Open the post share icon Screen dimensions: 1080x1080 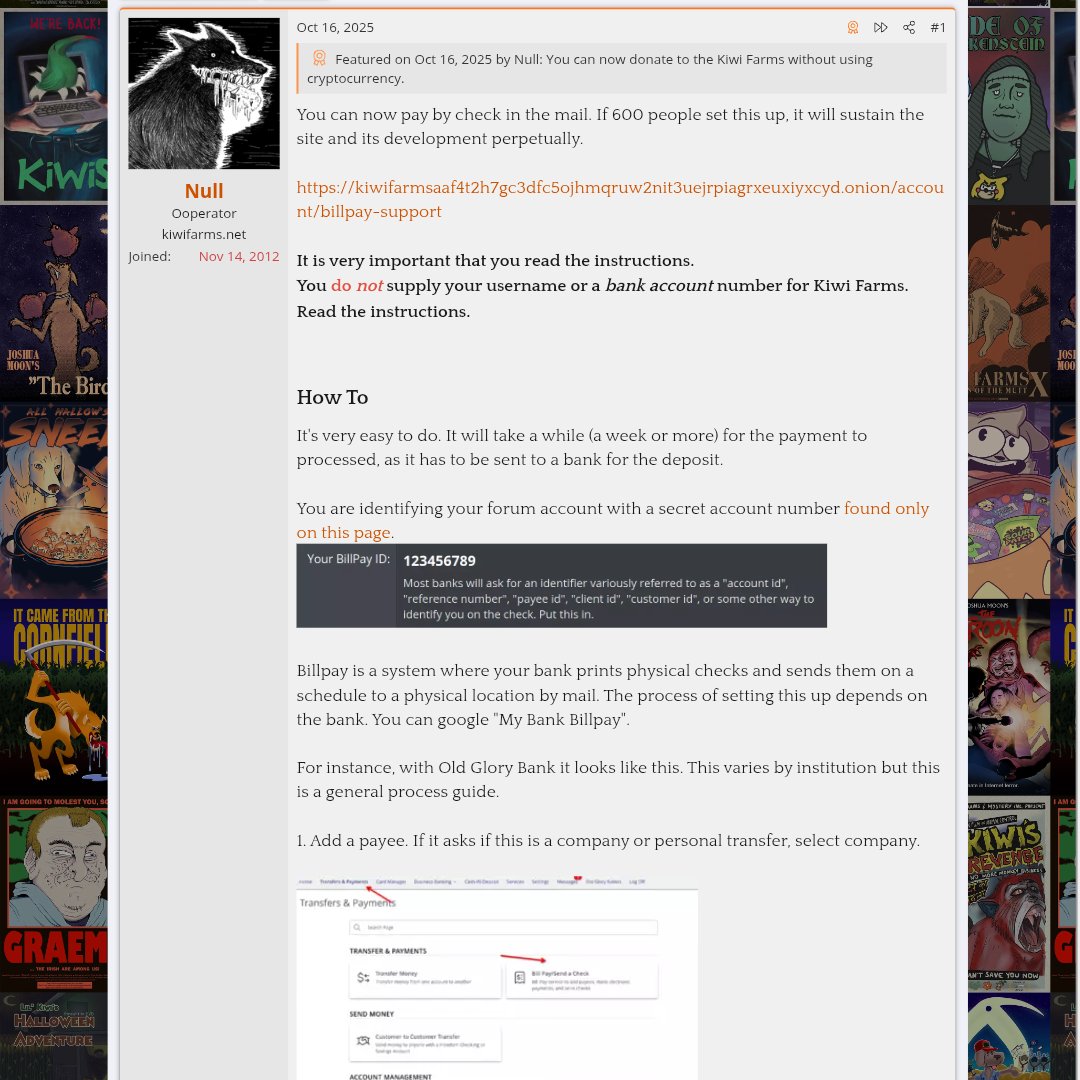909,28
